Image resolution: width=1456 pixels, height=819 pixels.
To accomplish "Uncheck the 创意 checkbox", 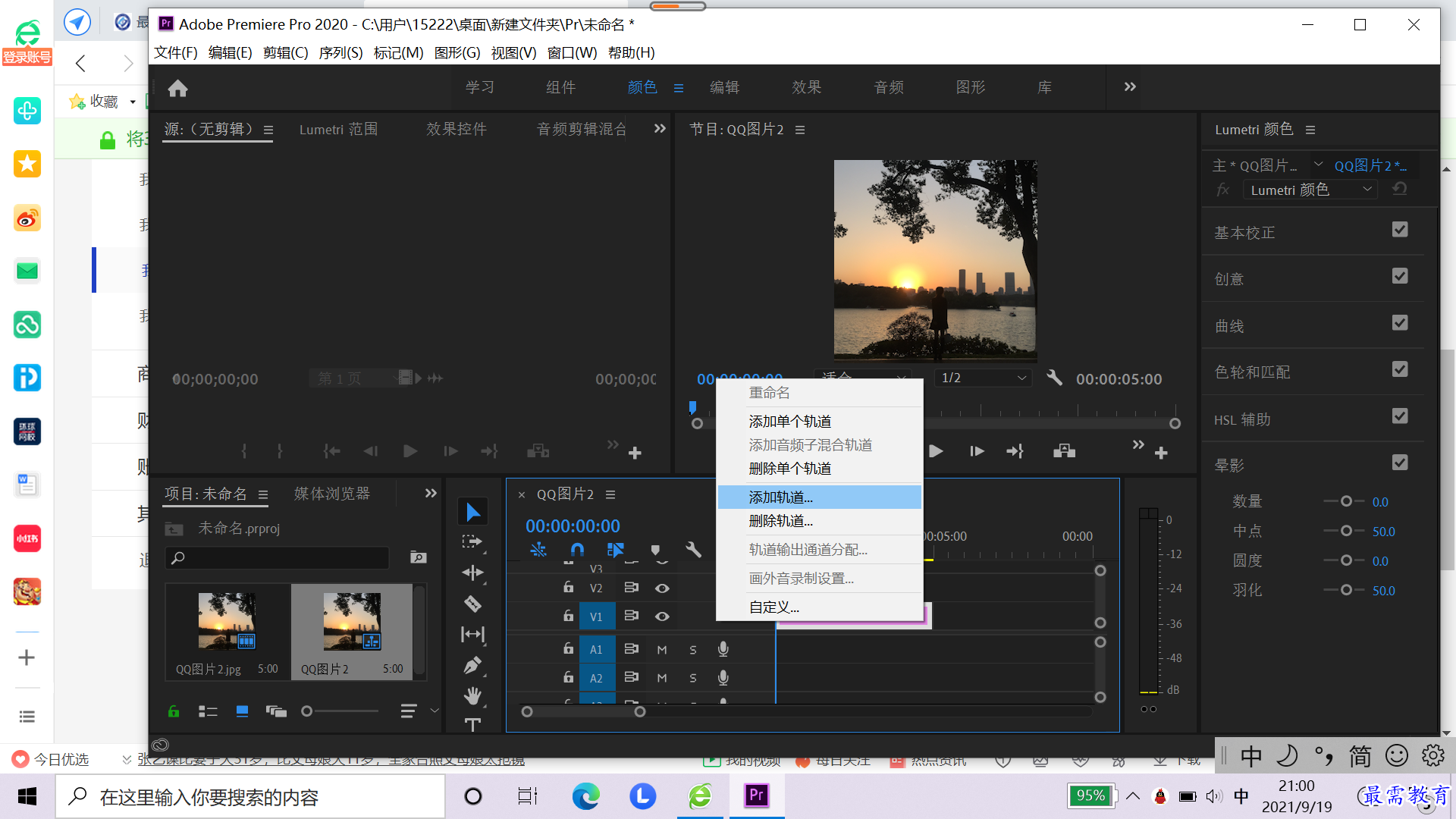I will 1400,276.
